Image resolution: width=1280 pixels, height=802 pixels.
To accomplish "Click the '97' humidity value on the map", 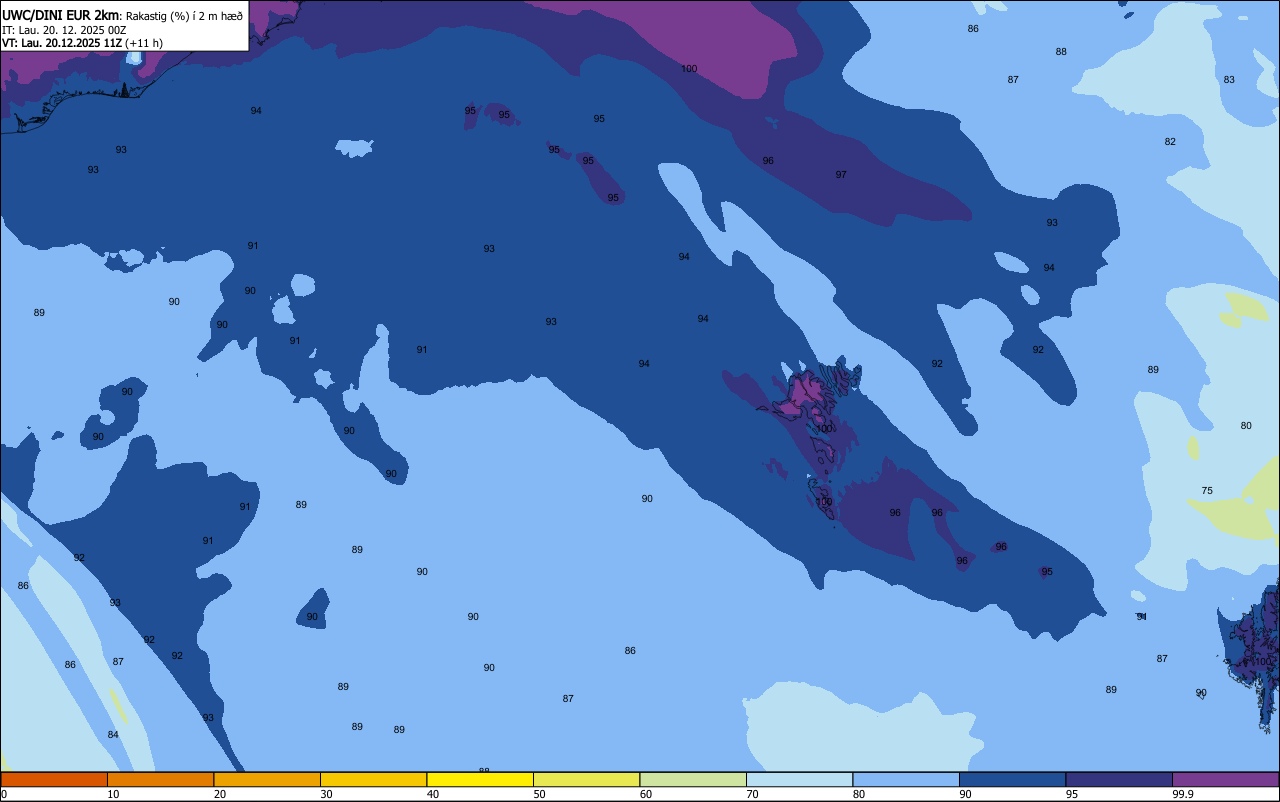I will (841, 175).
